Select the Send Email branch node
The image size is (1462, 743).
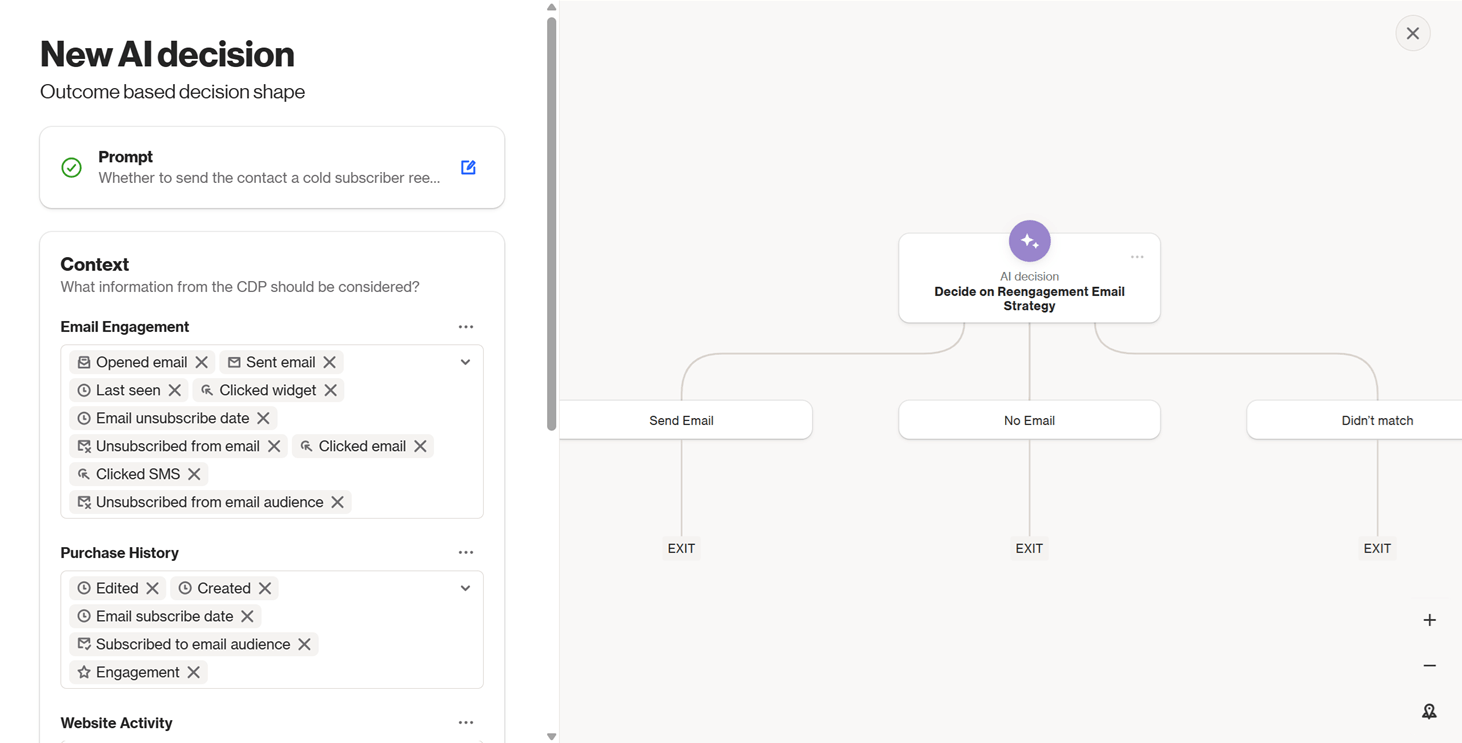click(x=685, y=420)
